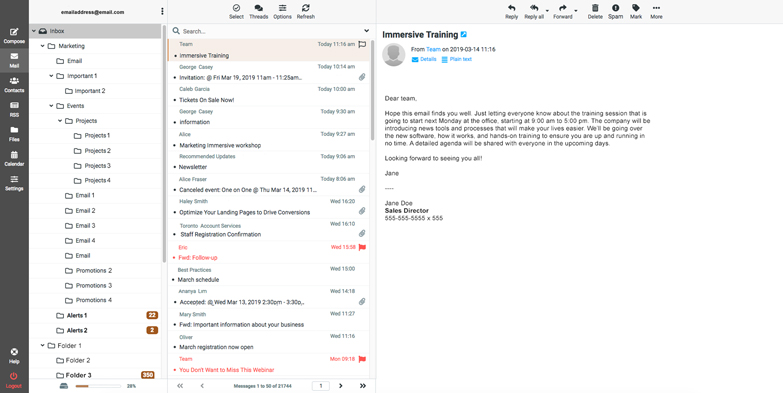783x393 pixels.
Task: Go to Mail in the sidebar
Action: click(14, 60)
